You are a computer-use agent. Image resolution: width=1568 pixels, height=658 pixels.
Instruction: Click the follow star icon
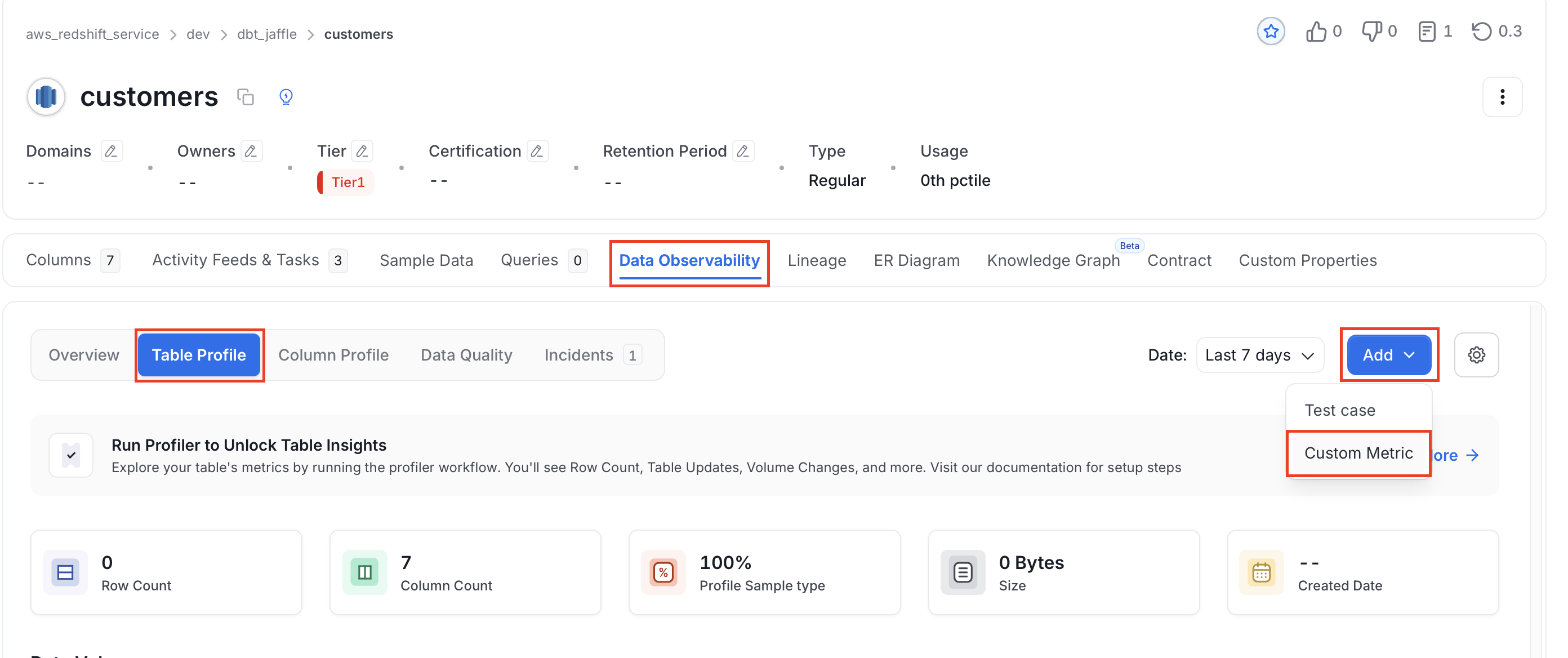coord(1271,31)
